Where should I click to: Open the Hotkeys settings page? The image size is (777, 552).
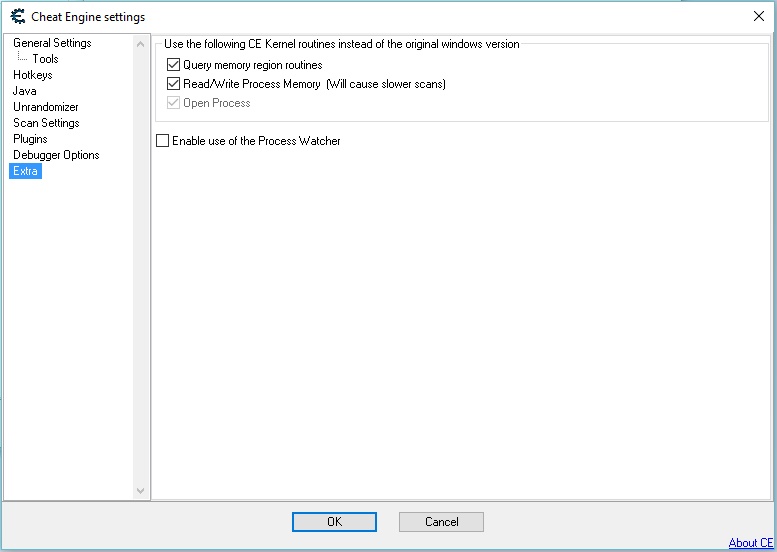click(33, 75)
